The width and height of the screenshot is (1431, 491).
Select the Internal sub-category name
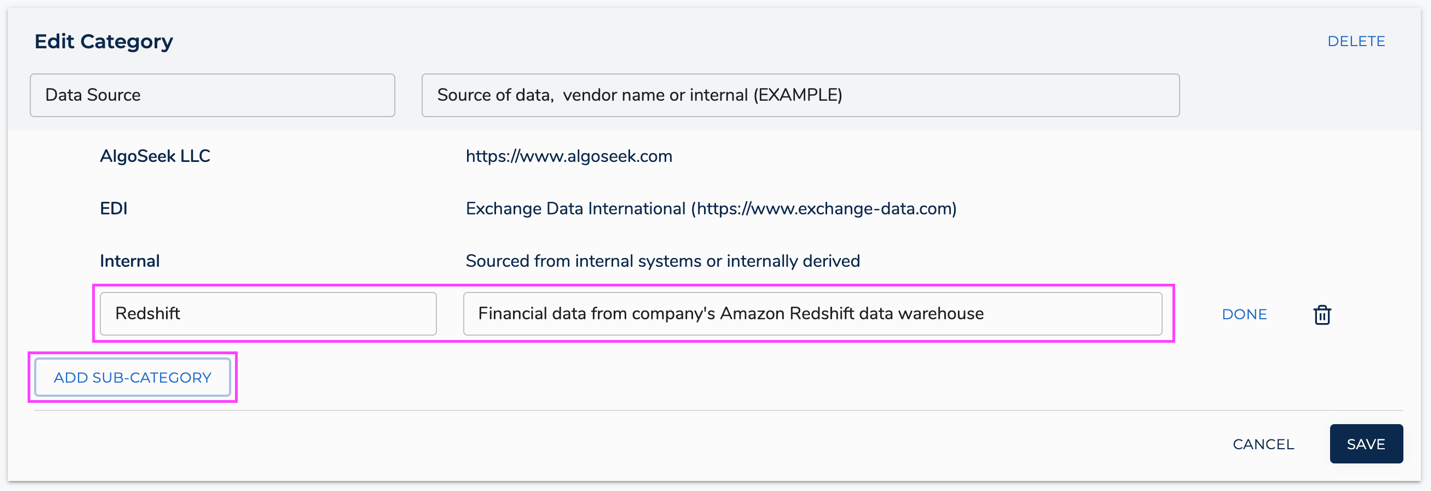click(130, 261)
